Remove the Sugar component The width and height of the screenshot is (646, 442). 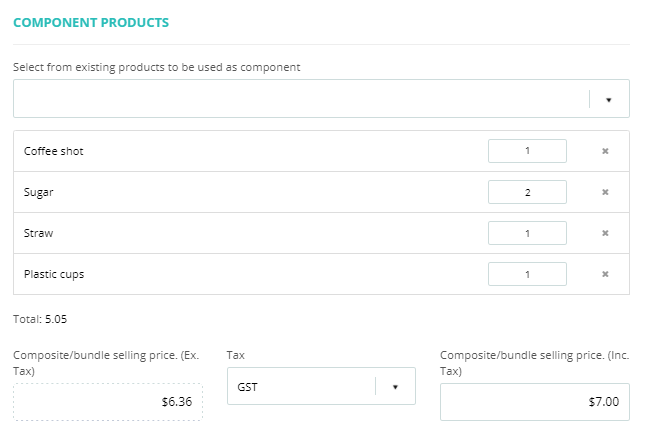[605, 192]
